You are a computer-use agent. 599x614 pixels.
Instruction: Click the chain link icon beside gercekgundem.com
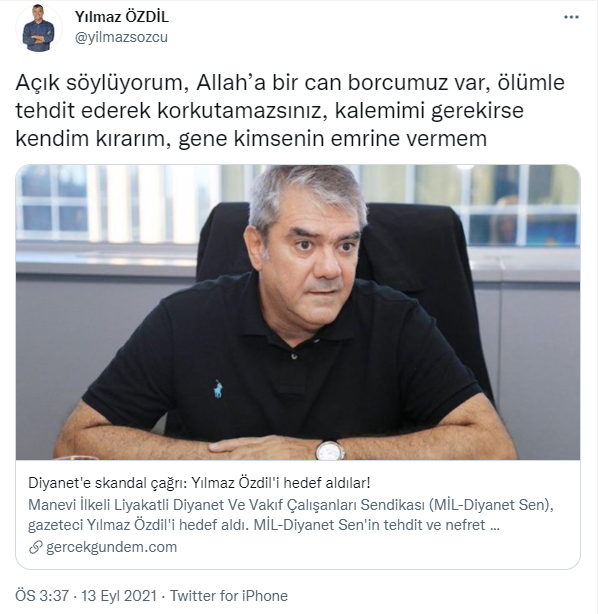(x=36, y=547)
